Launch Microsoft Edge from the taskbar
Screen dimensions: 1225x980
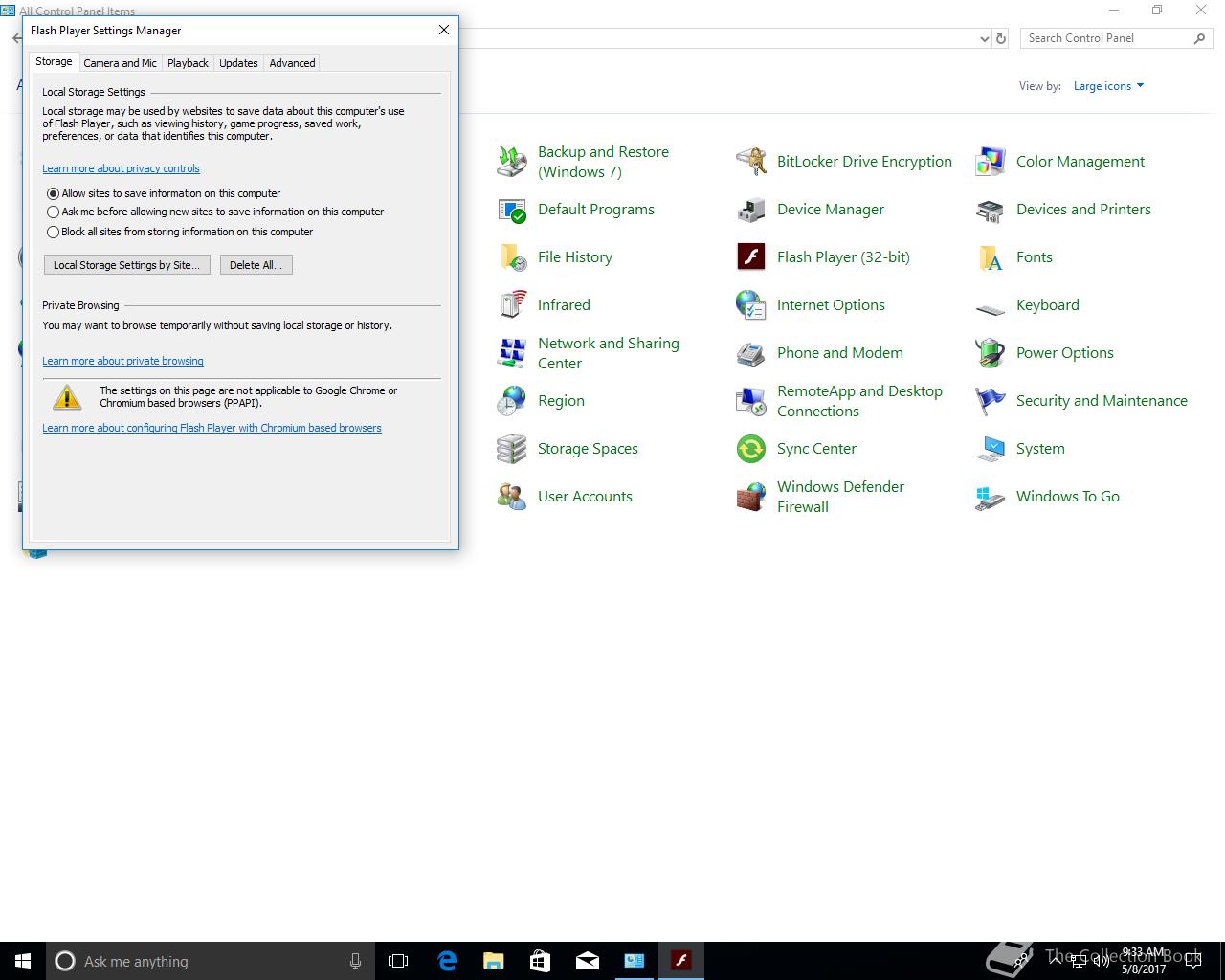[447, 961]
